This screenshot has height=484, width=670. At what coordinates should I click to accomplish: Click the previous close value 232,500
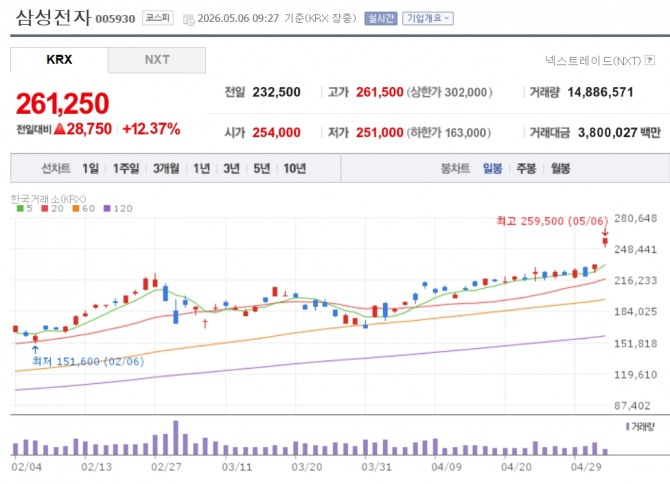coord(276,92)
